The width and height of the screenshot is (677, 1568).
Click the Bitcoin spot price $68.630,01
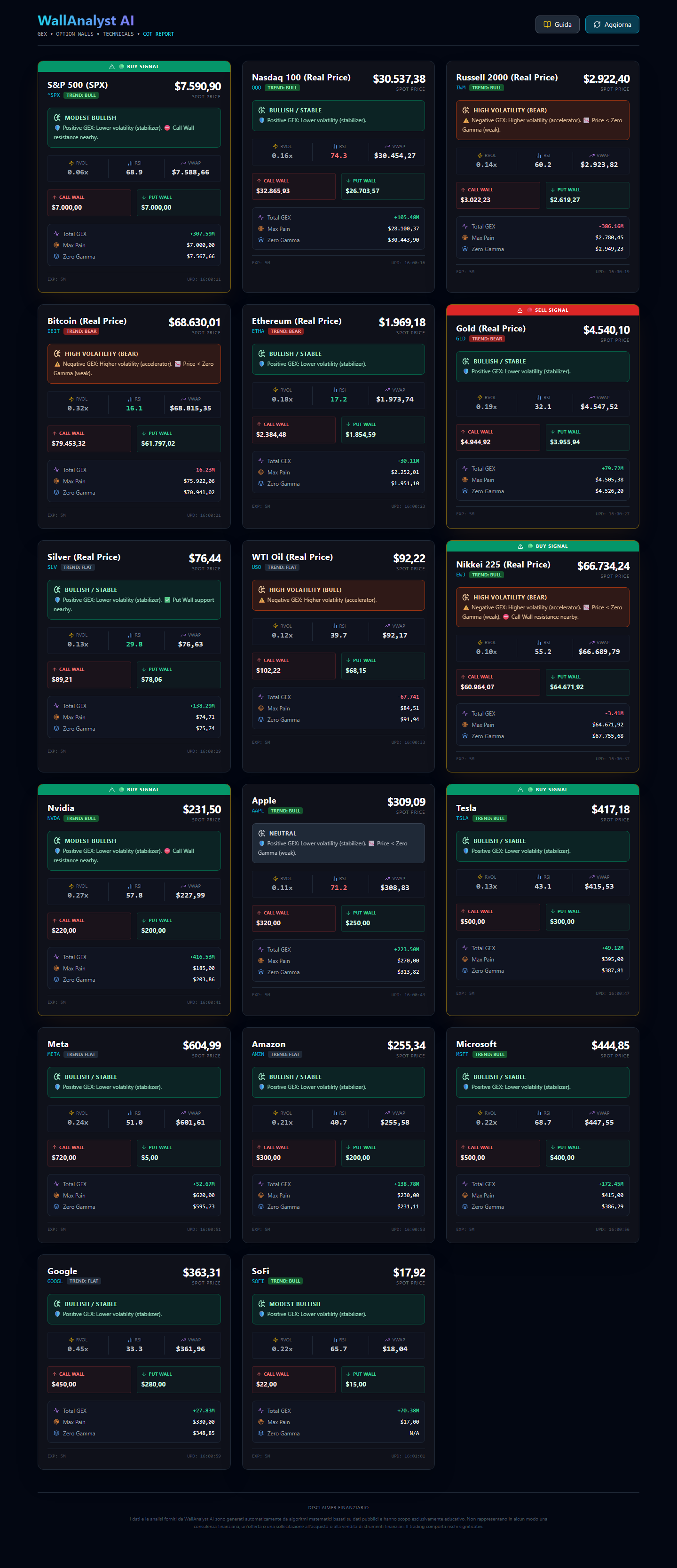tap(194, 323)
